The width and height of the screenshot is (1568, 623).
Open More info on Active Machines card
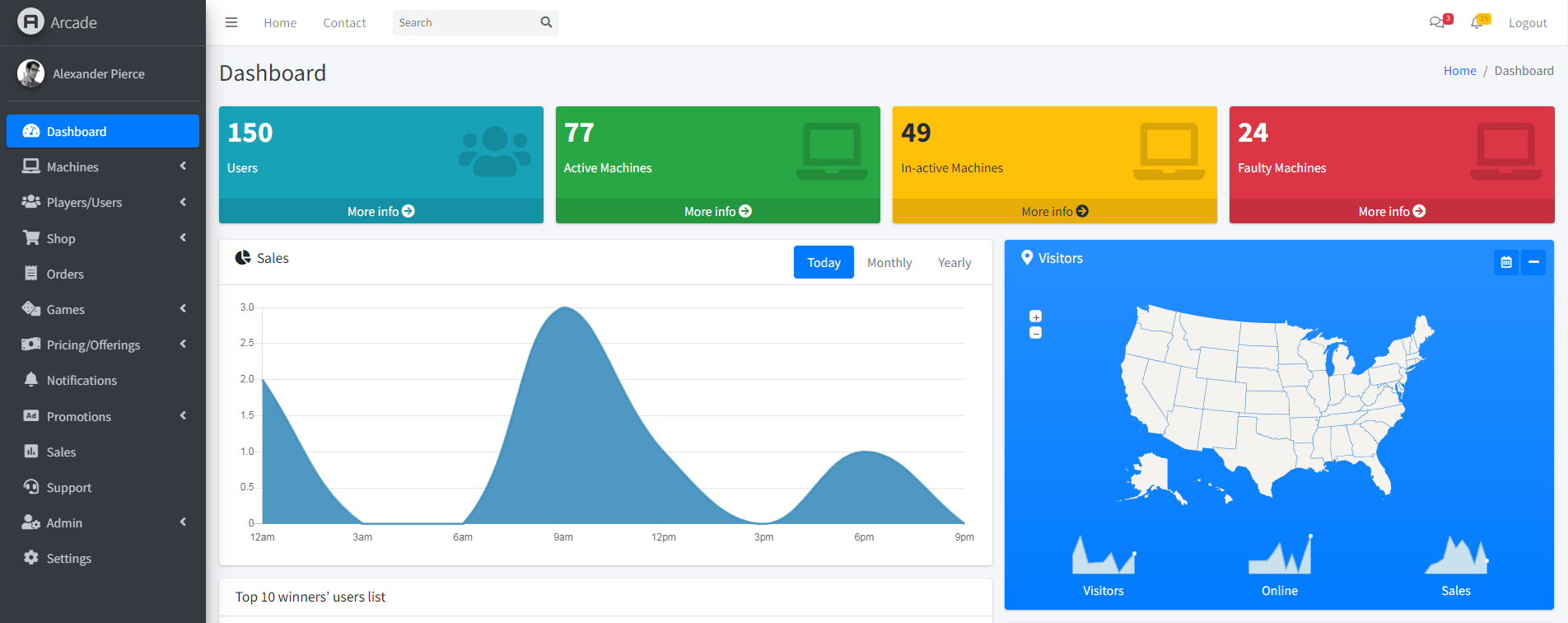tap(718, 211)
